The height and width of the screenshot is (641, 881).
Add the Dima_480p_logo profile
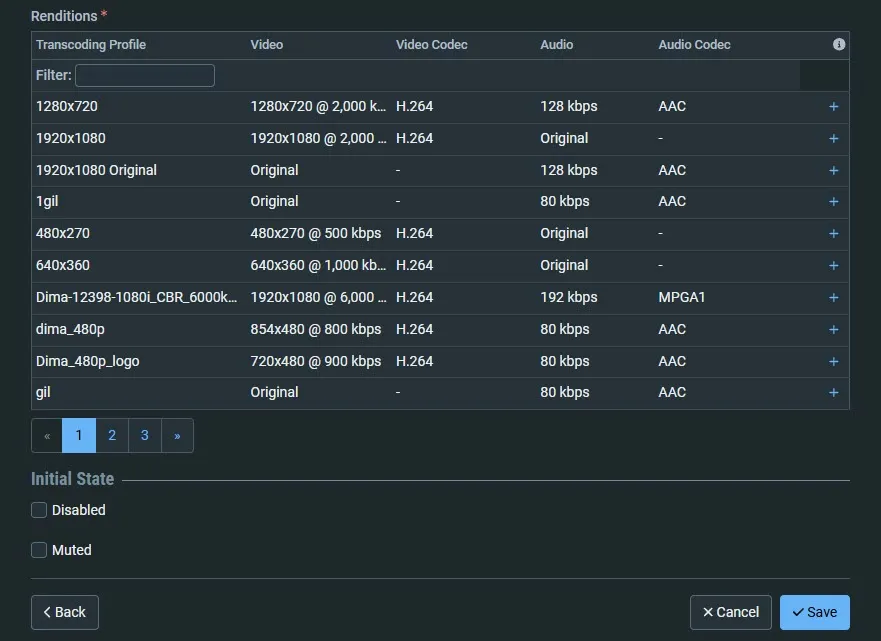(833, 361)
